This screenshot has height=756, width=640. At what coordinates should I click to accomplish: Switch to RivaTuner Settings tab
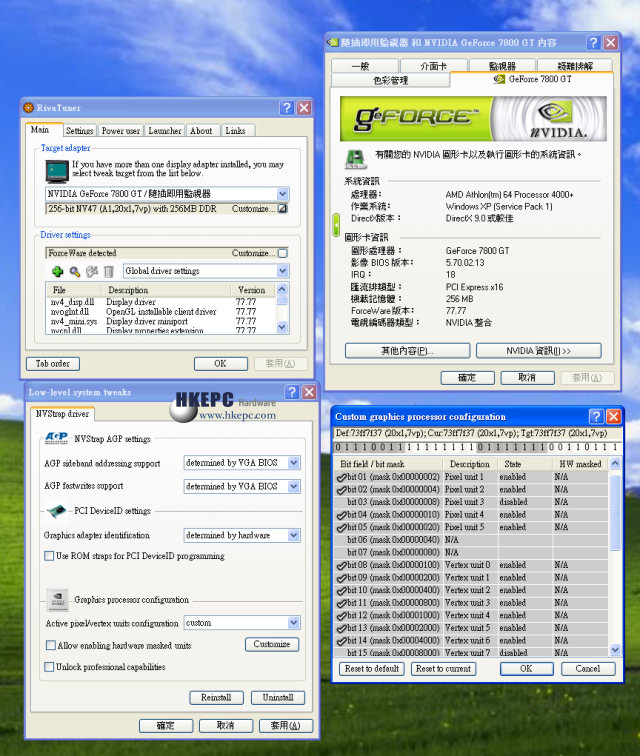(x=80, y=131)
